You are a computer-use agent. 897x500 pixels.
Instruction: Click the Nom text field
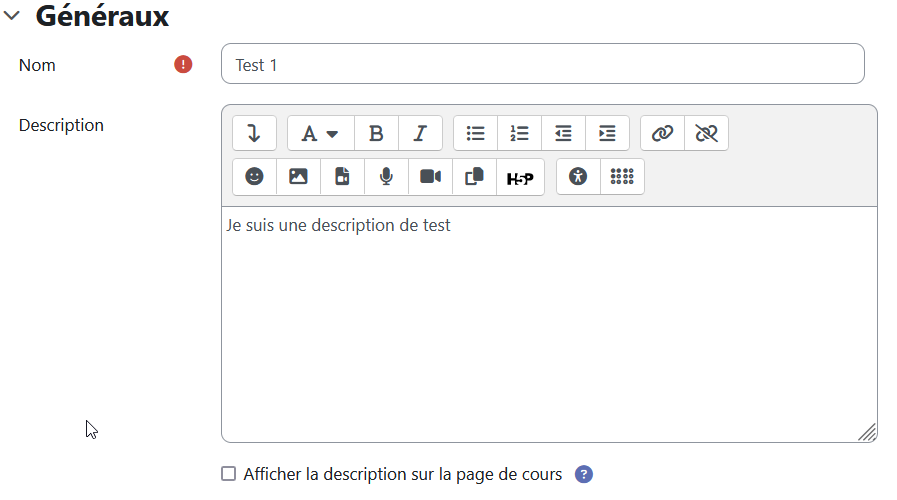[543, 64]
